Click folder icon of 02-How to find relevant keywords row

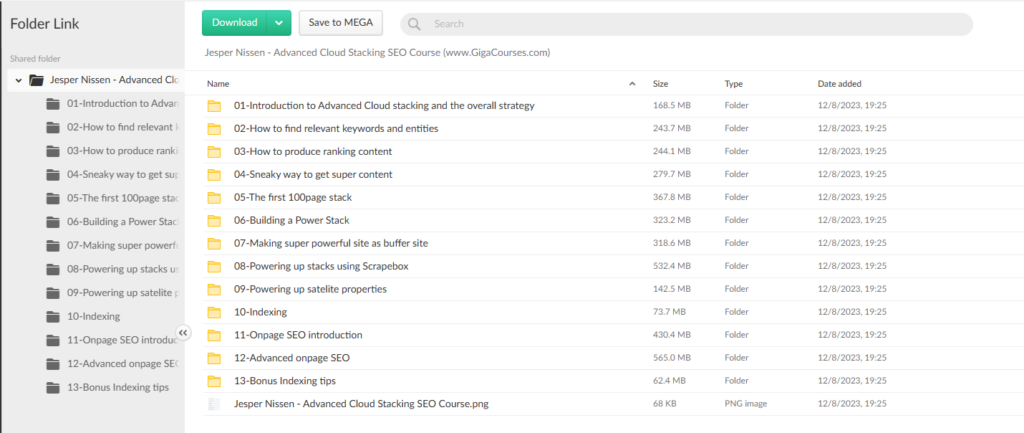pyautogui.click(x=214, y=129)
